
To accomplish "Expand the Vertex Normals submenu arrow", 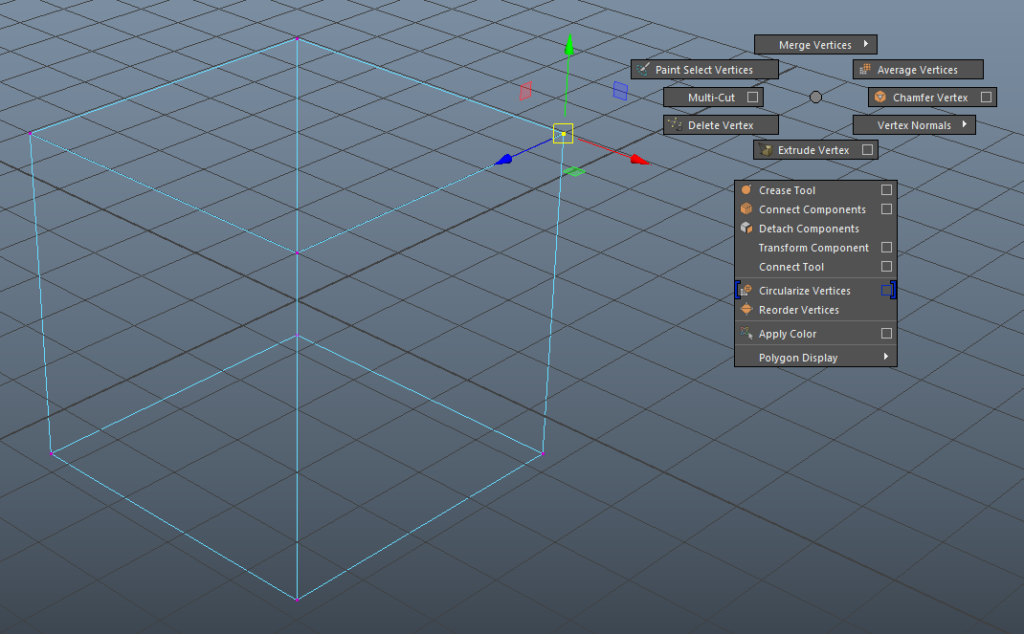I will (x=965, y=124).
